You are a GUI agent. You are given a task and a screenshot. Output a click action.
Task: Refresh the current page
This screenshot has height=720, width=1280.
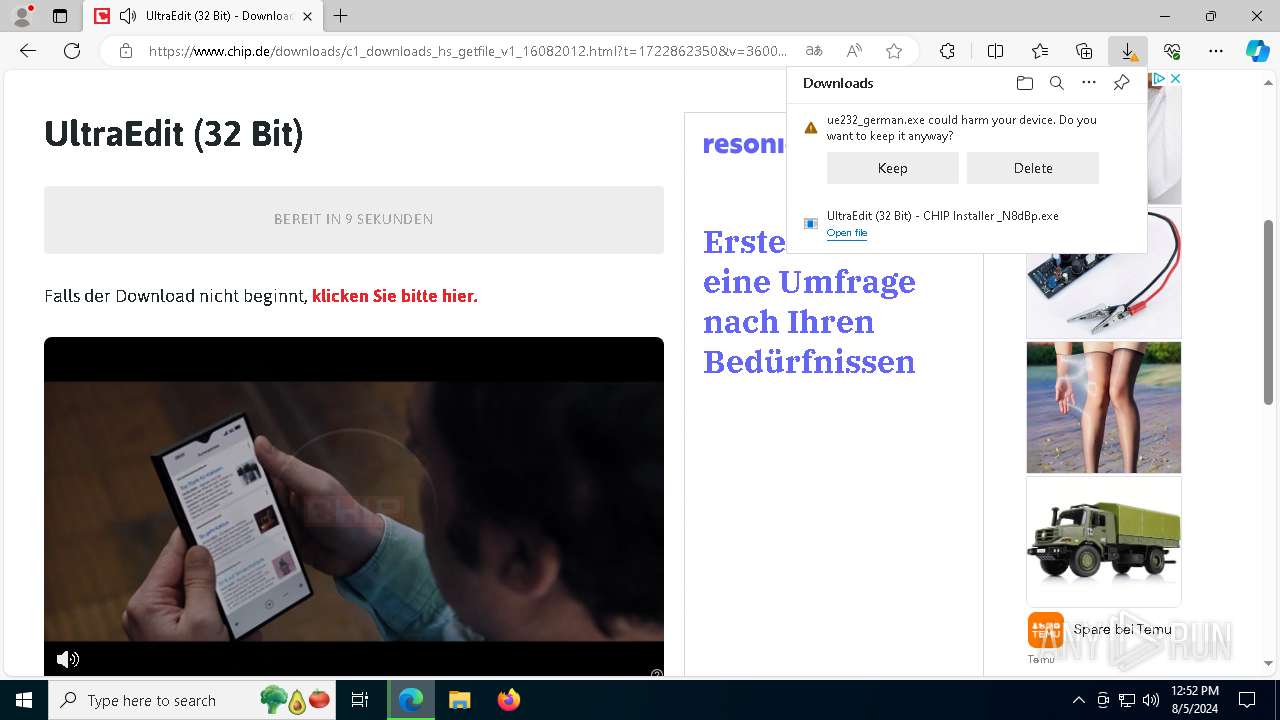[x=72, y=51]
